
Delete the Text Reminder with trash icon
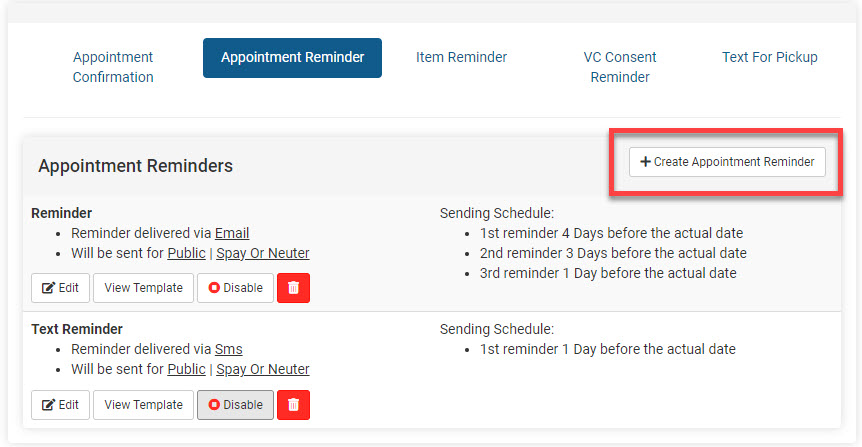click(293, 405)
